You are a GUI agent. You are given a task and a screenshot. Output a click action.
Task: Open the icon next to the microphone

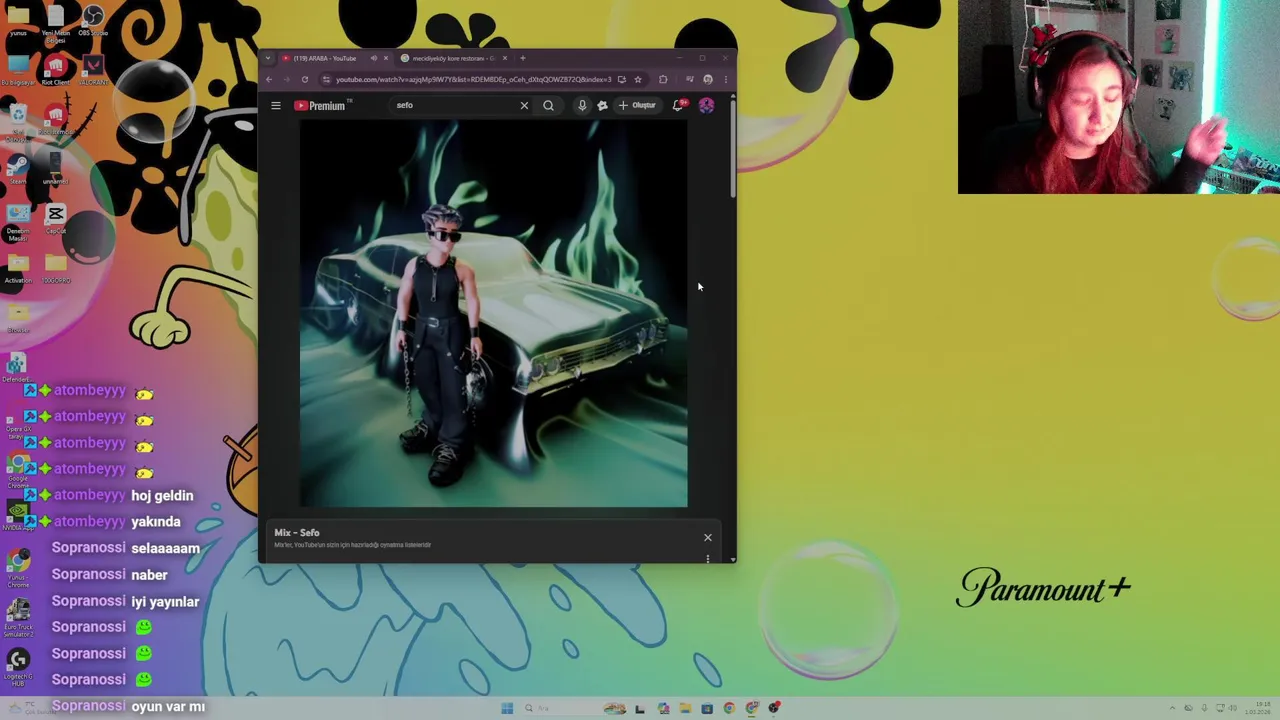602,105
